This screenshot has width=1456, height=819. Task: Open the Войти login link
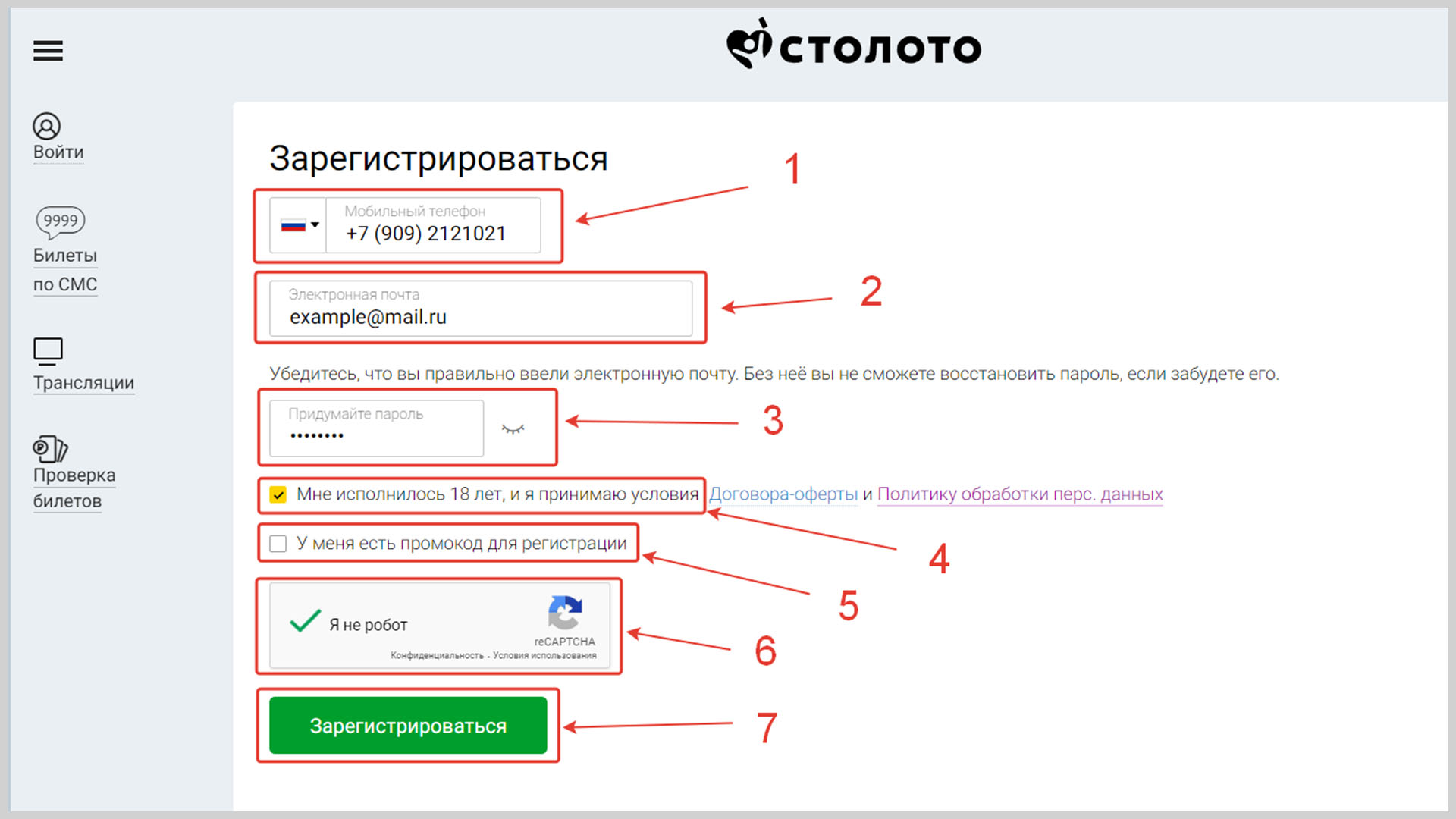pyautogui.click(x=58, y=152)
